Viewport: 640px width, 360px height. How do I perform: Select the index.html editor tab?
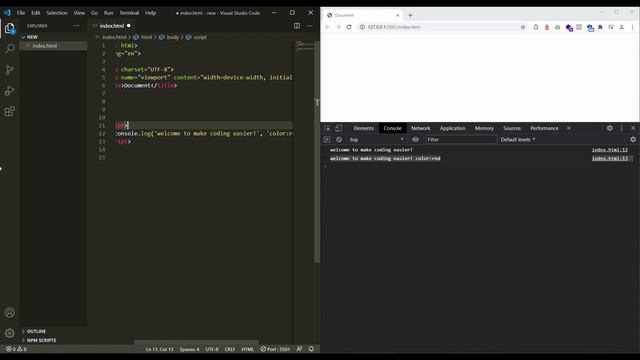111,26
